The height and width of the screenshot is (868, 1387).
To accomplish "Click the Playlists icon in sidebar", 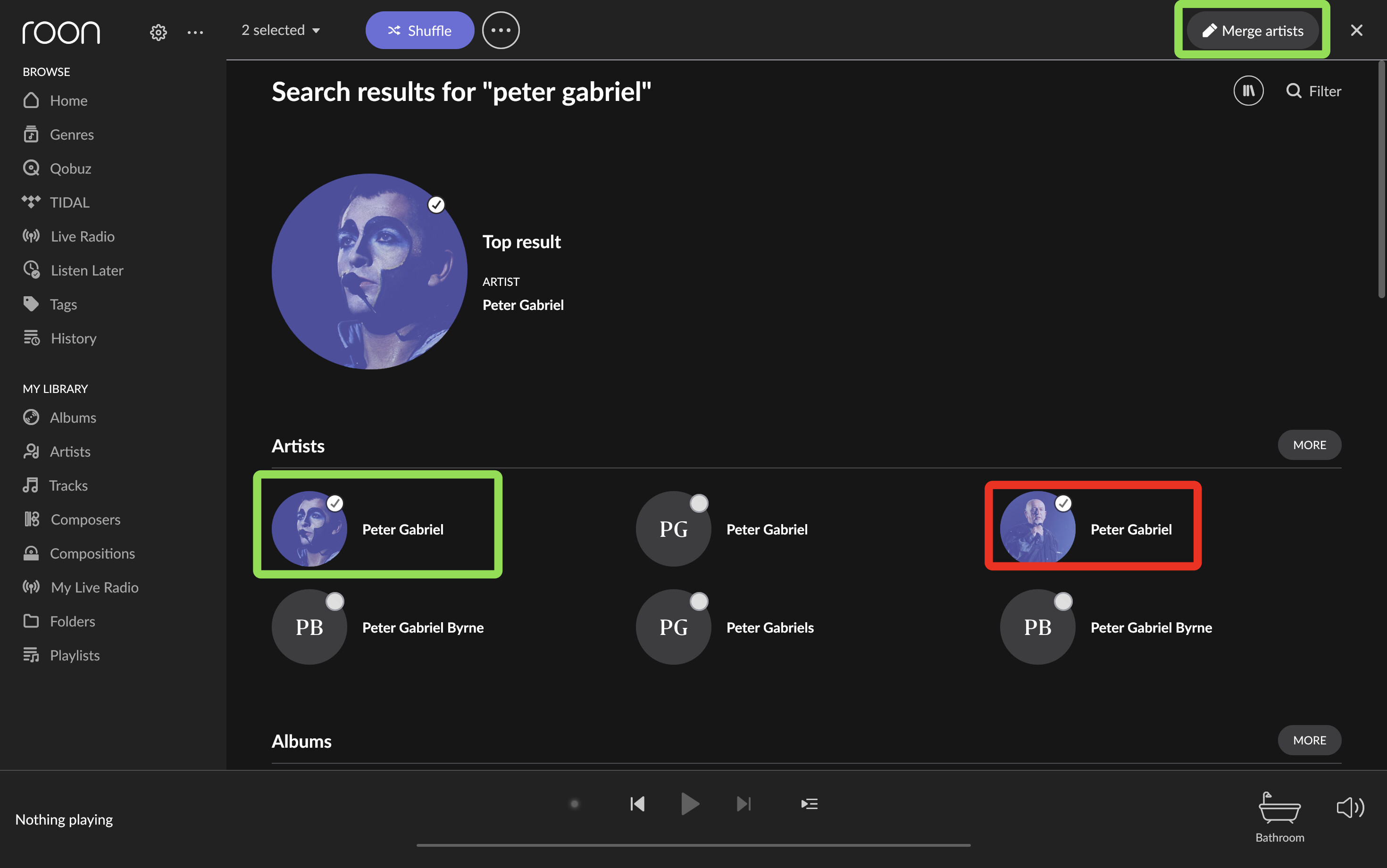I will coord(31,654).
